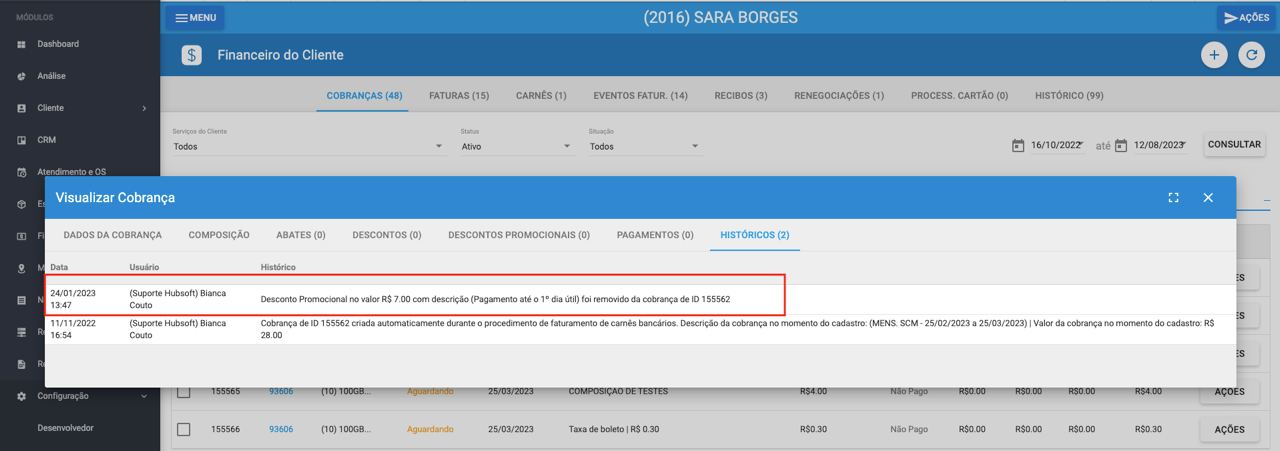Click the end date field 12/08/2023
This screenshot has height=451, width=1280.
1161,146
